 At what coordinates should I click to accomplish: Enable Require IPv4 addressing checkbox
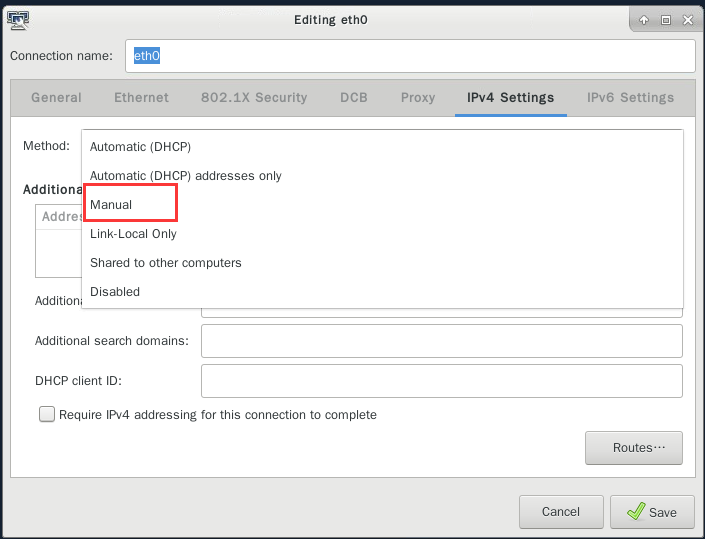(x=47, y=414)
